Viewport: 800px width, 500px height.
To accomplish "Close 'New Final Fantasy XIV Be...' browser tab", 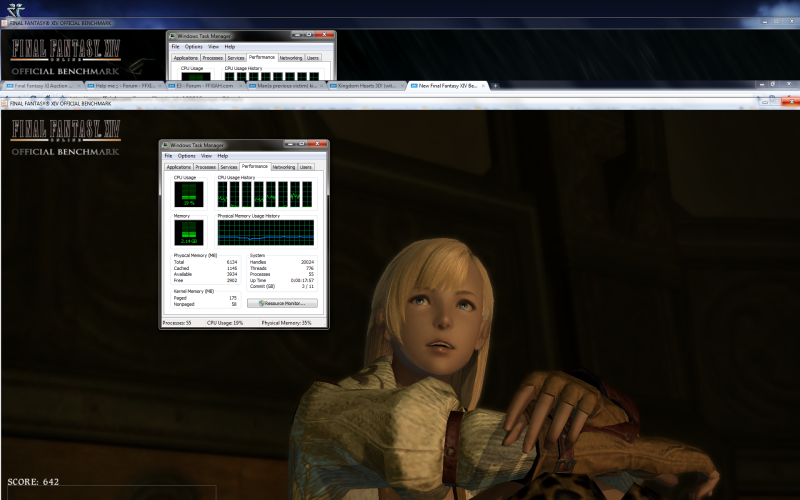I will pos(483,86).
